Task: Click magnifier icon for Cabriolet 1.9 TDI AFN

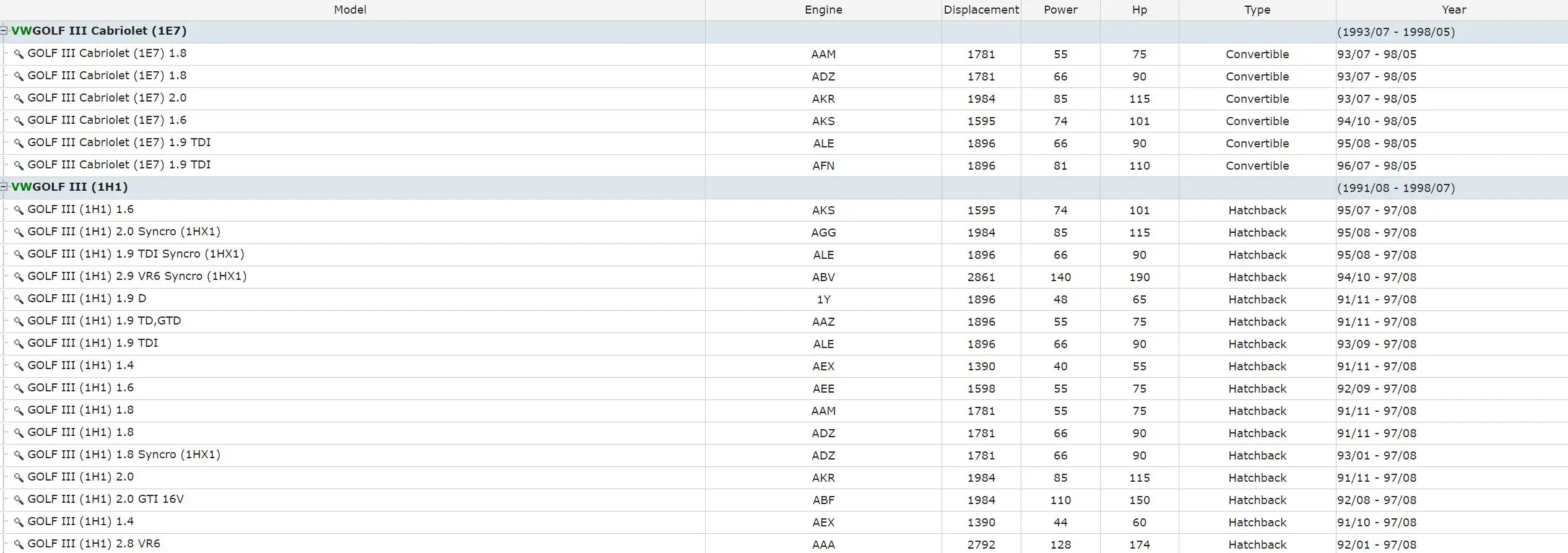Action: tap(19, 165)
